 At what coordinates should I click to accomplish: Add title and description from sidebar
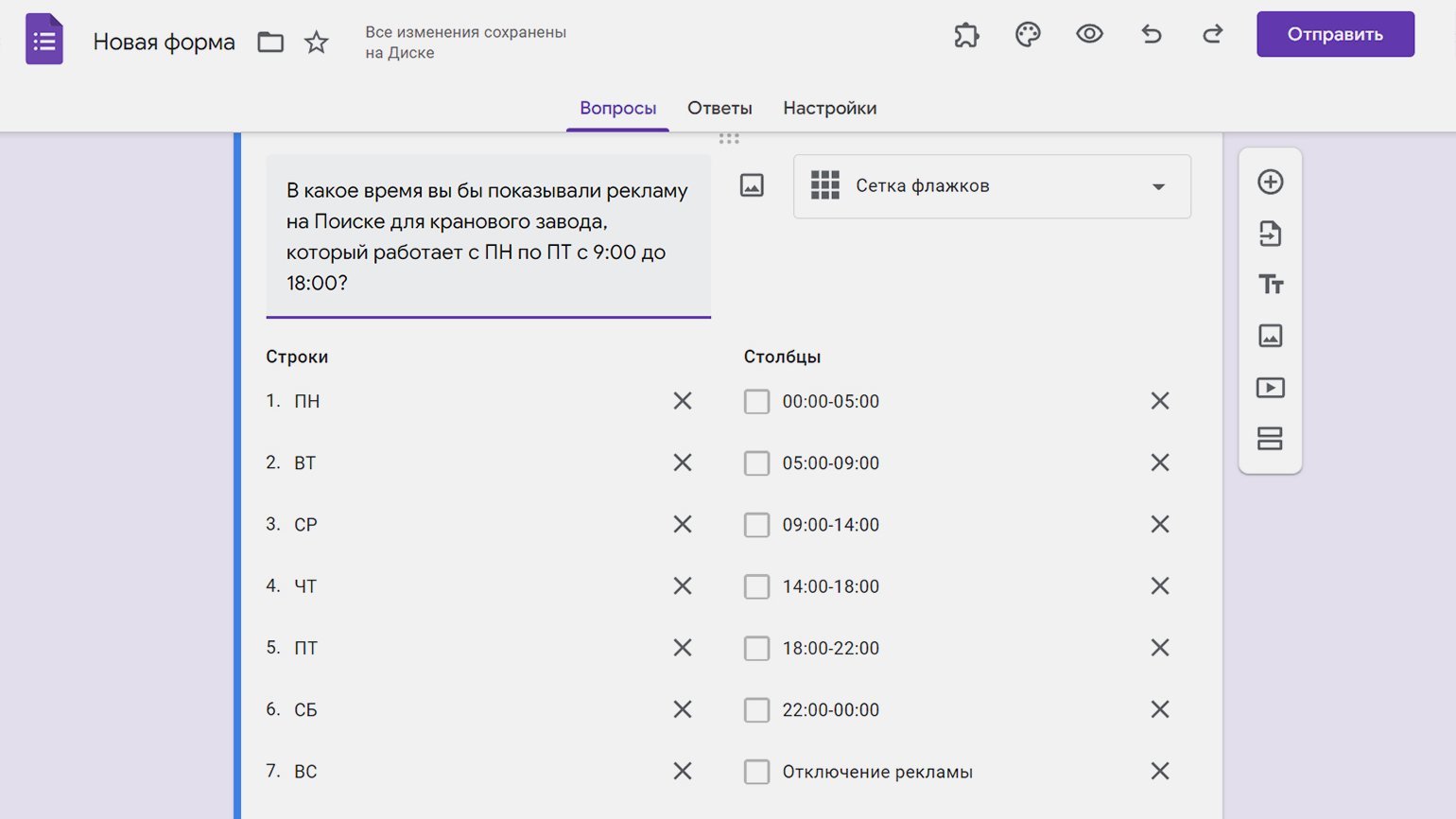[1271, 285]
